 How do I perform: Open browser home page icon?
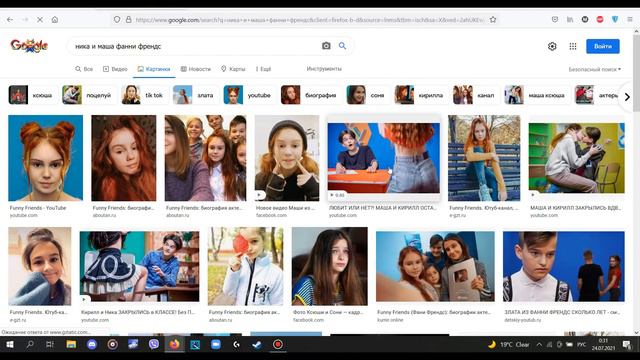click(55, 20)
